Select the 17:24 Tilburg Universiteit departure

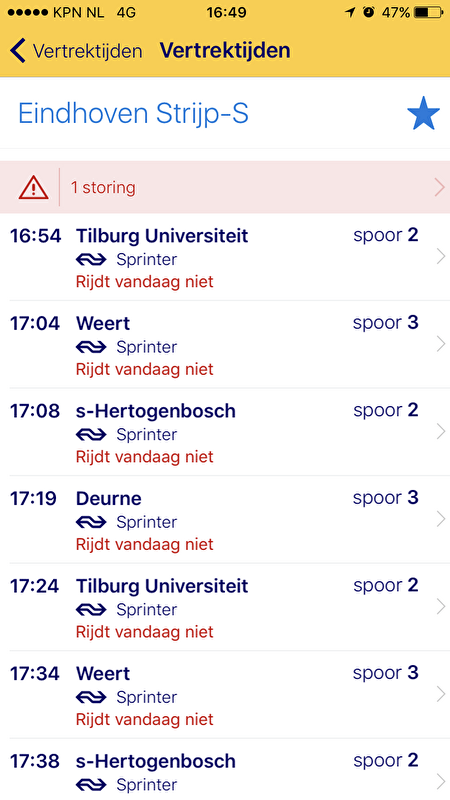tap(225, 607)
